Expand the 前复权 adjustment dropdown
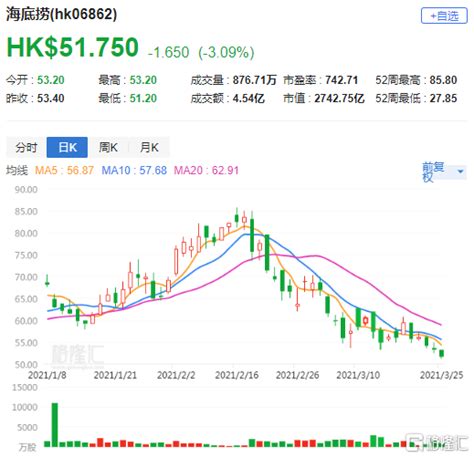Image resolution: width=474 pixels, height=458 pixels. [x=444, y=172]
